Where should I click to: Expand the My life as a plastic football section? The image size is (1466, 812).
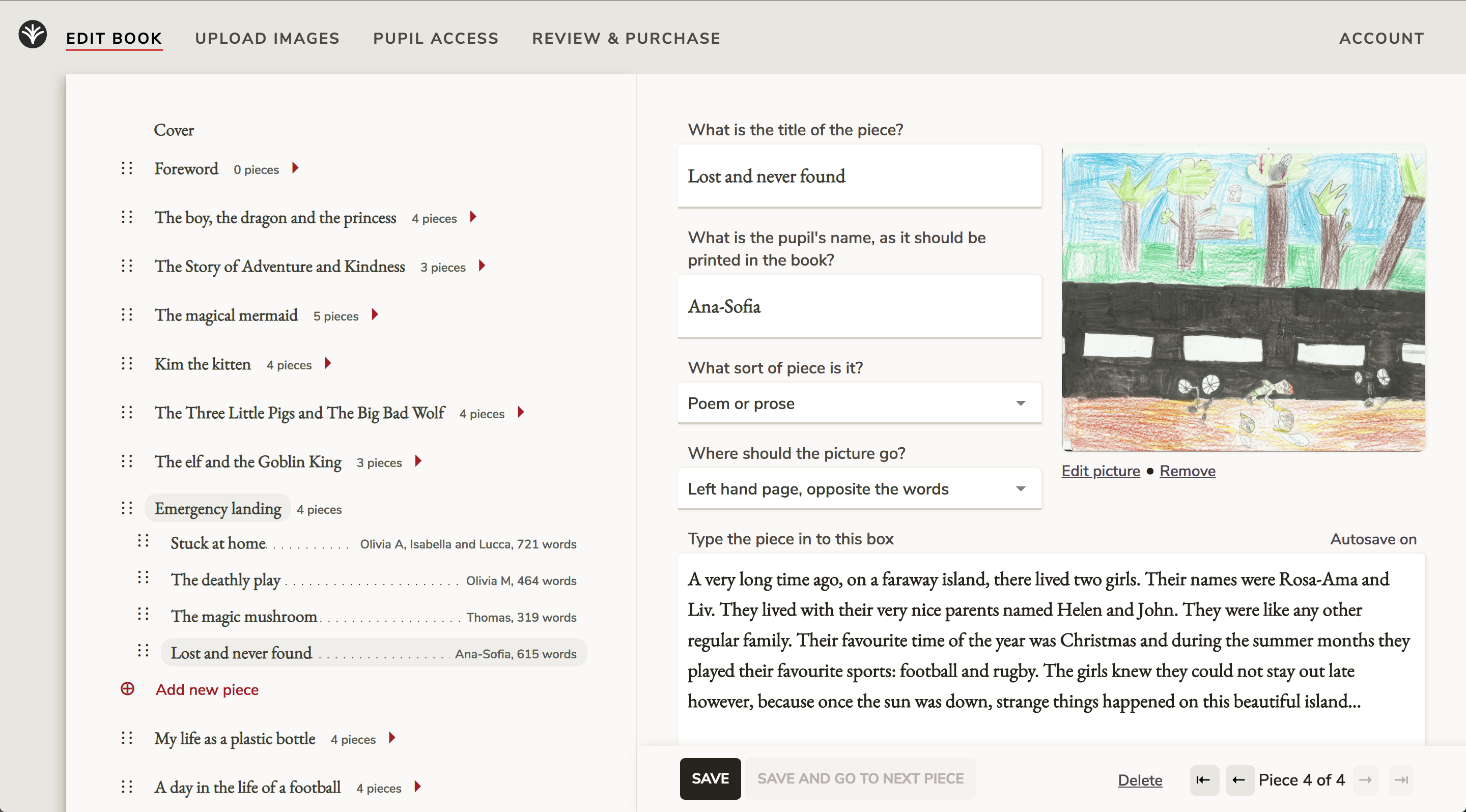pyautogui.click(x=394, y=738)
